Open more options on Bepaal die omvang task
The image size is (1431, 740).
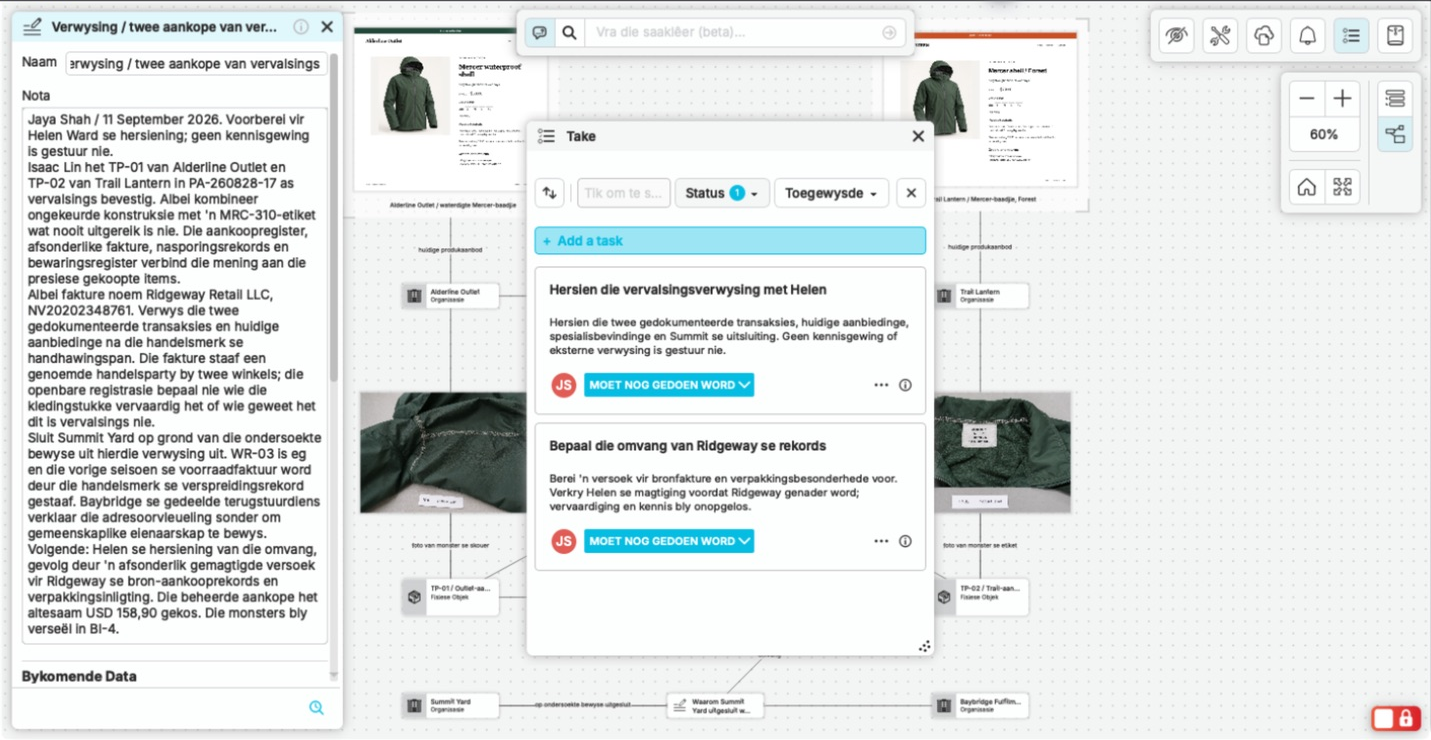pyautogui.click(x=881, y=541)
